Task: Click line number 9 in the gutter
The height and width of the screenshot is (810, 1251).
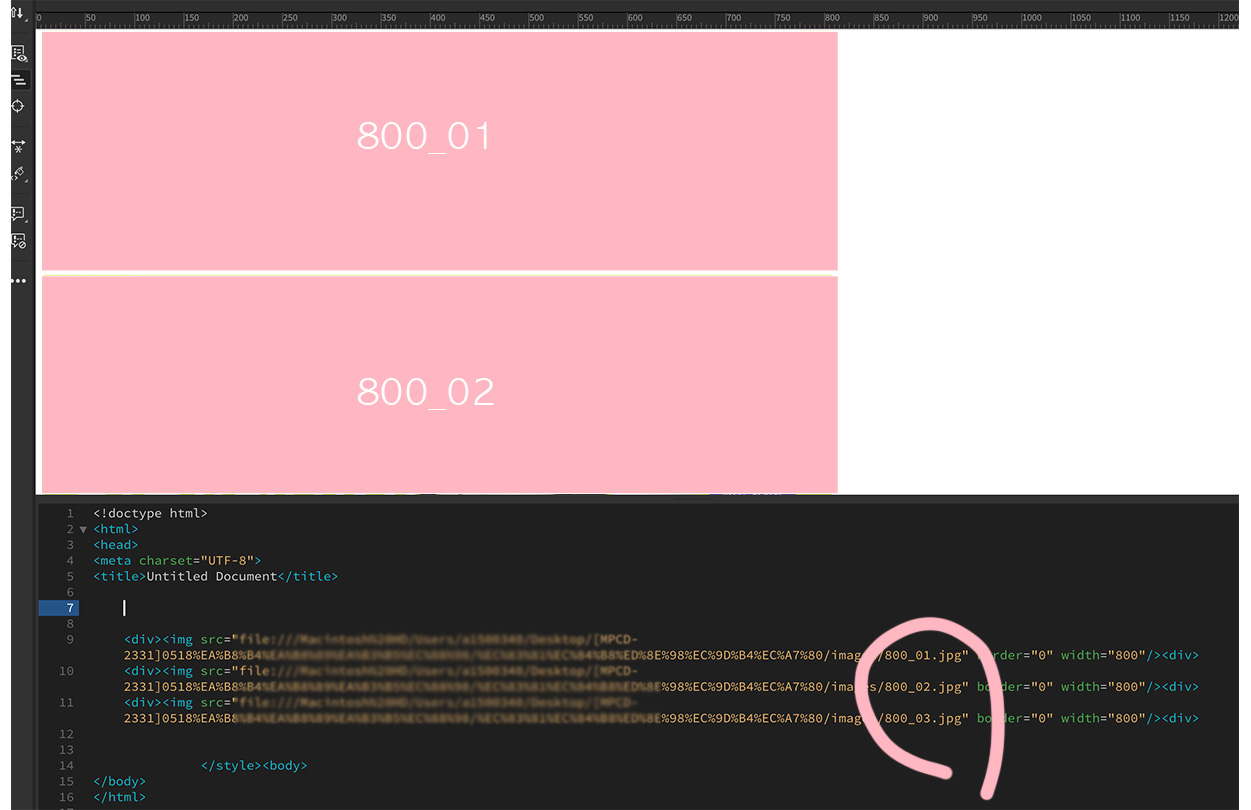Action: click(70, 640)
